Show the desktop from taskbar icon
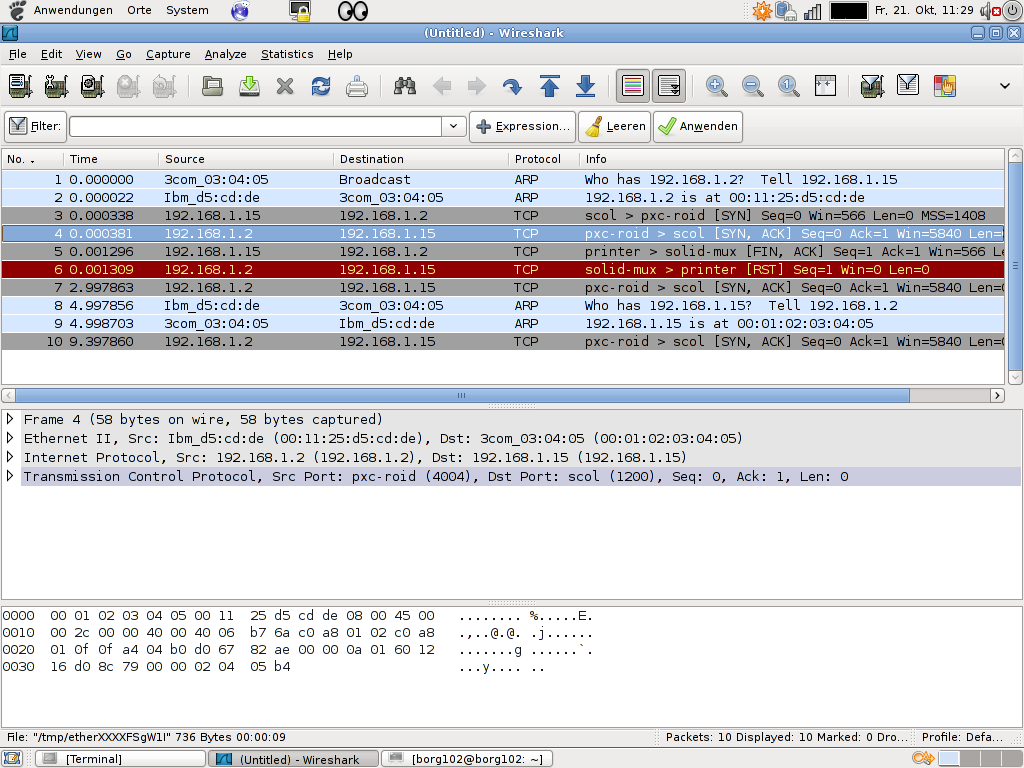This screenshot has width=1024, height=768. 12,758
